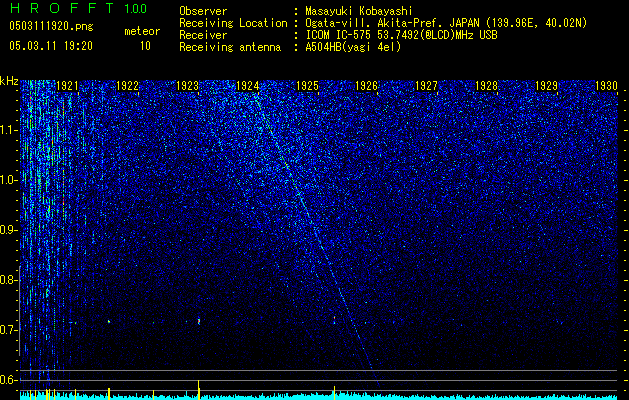Image resolution: width=629 pixels, height=400 pixels.
Task: Click the Receiver label
Action: coord(203,35)
